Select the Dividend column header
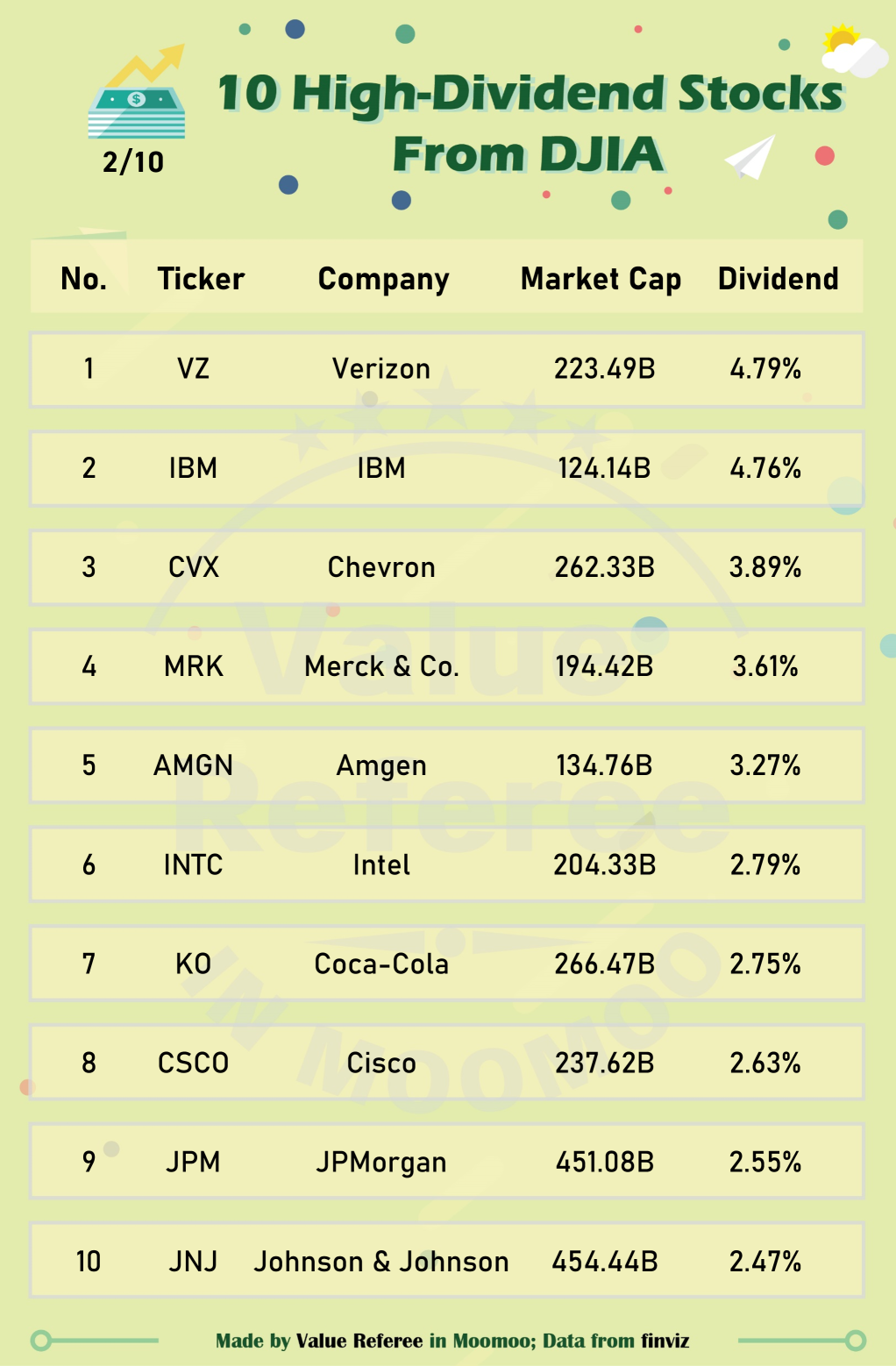 778,279
